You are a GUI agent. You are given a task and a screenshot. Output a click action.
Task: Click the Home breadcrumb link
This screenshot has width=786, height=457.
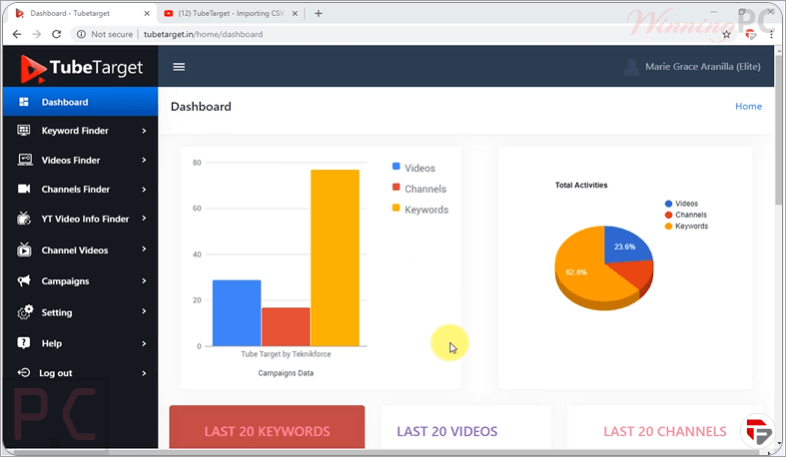[x=748, y=106]
